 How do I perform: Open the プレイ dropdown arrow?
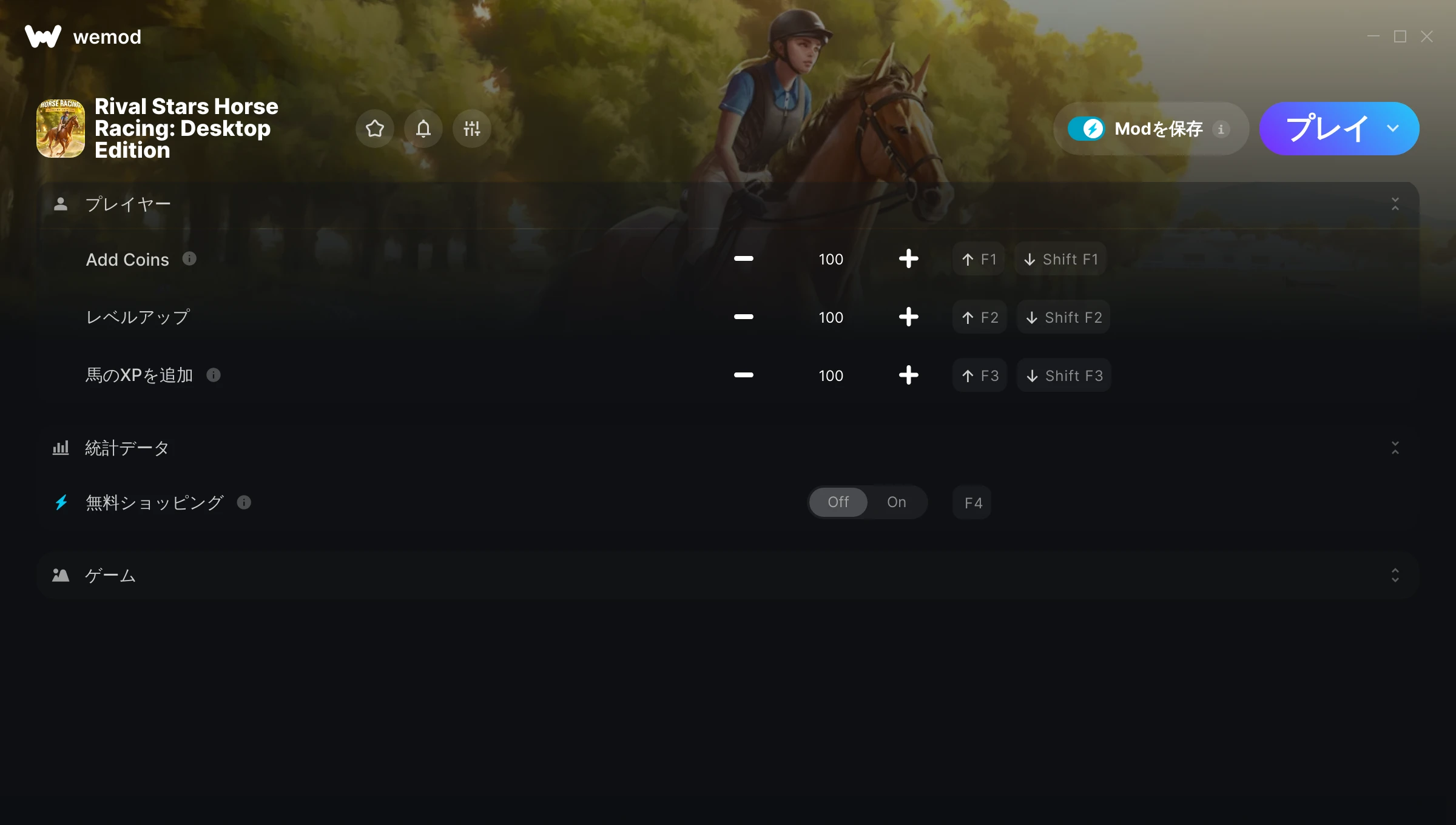(x=1393, y=129)
